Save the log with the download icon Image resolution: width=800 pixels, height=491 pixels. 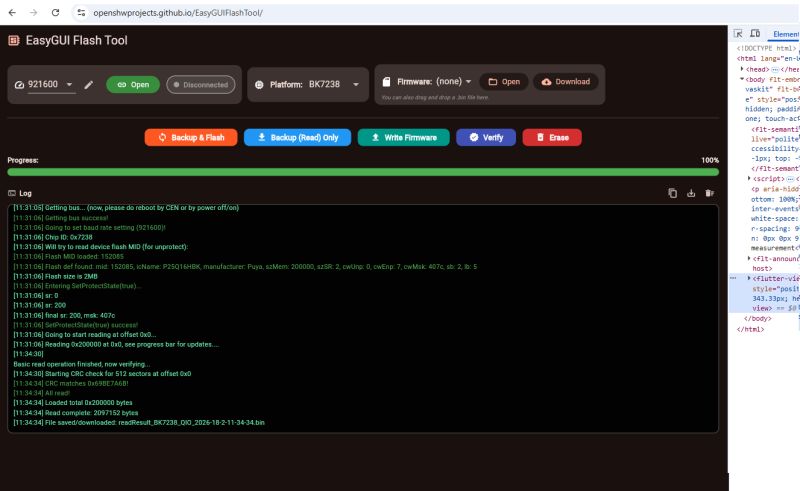tap(691, 193)
